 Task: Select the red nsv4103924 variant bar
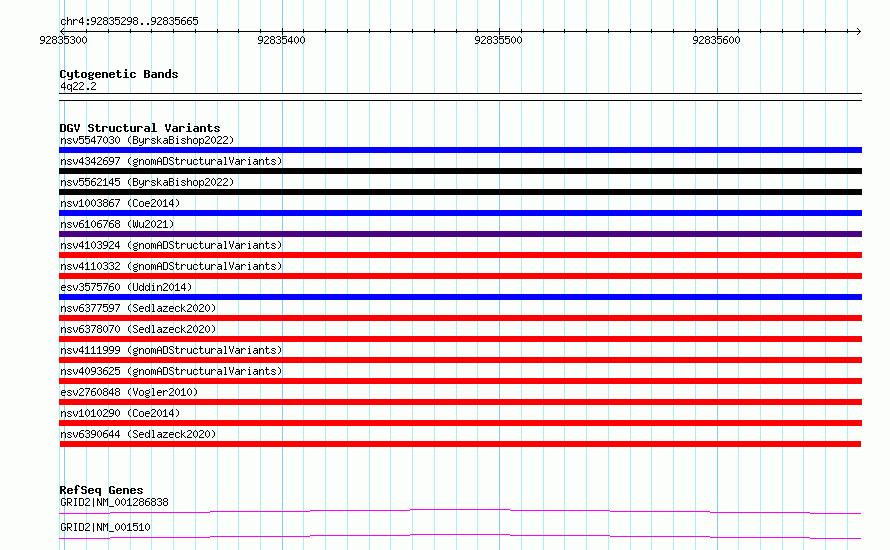(x=460, y=255)
